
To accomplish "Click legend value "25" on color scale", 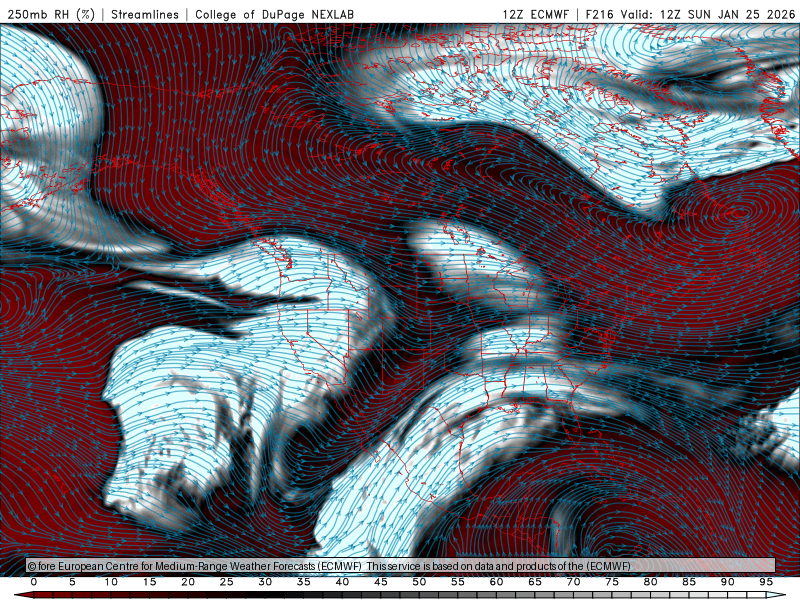I will (227, 582).
